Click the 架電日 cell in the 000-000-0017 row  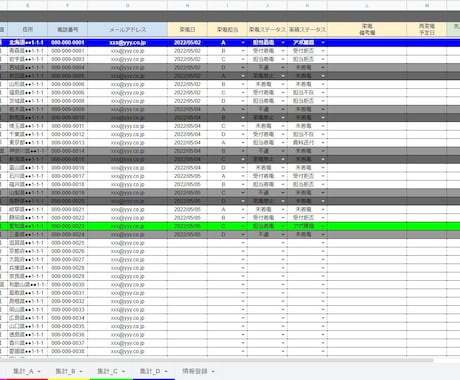click(x=187, y=176)
